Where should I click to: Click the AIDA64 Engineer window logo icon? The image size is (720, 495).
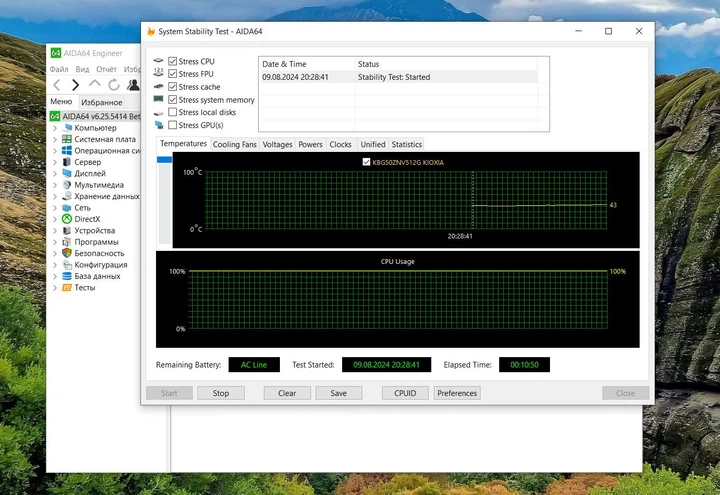coord(56,53)
